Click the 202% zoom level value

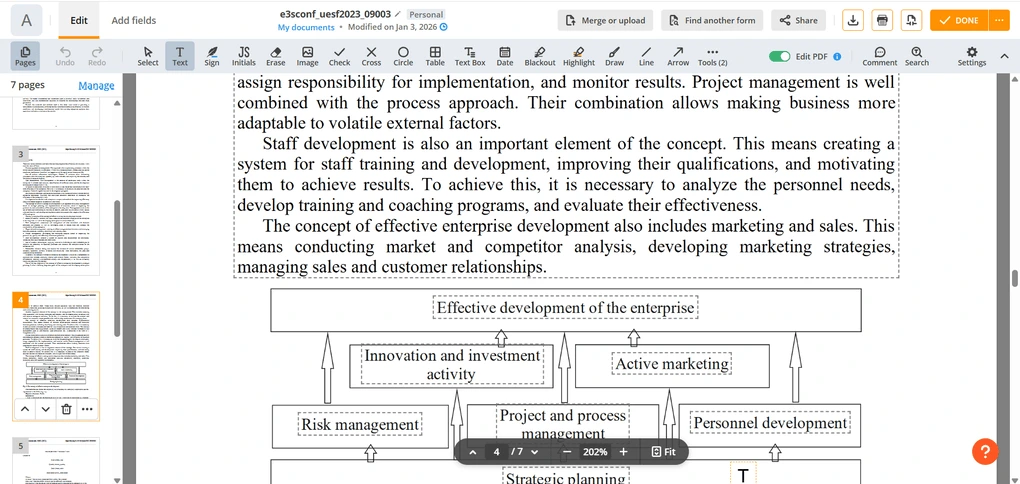coord(595,451)
